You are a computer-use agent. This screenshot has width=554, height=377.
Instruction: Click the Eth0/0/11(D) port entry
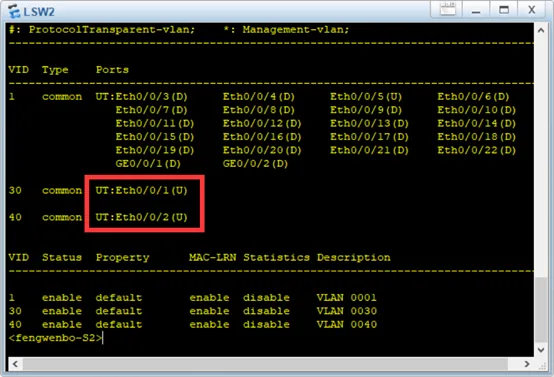(155, 123)
